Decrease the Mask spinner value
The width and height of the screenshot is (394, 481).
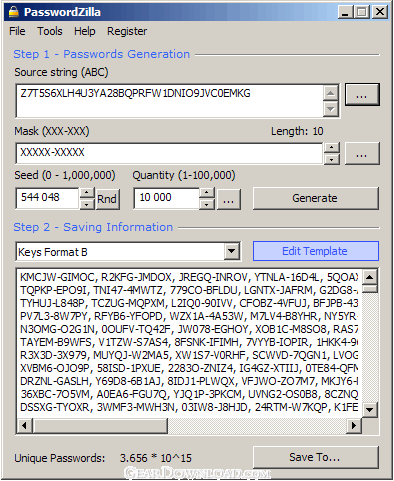pyautogui.click(x=331, y=159)
